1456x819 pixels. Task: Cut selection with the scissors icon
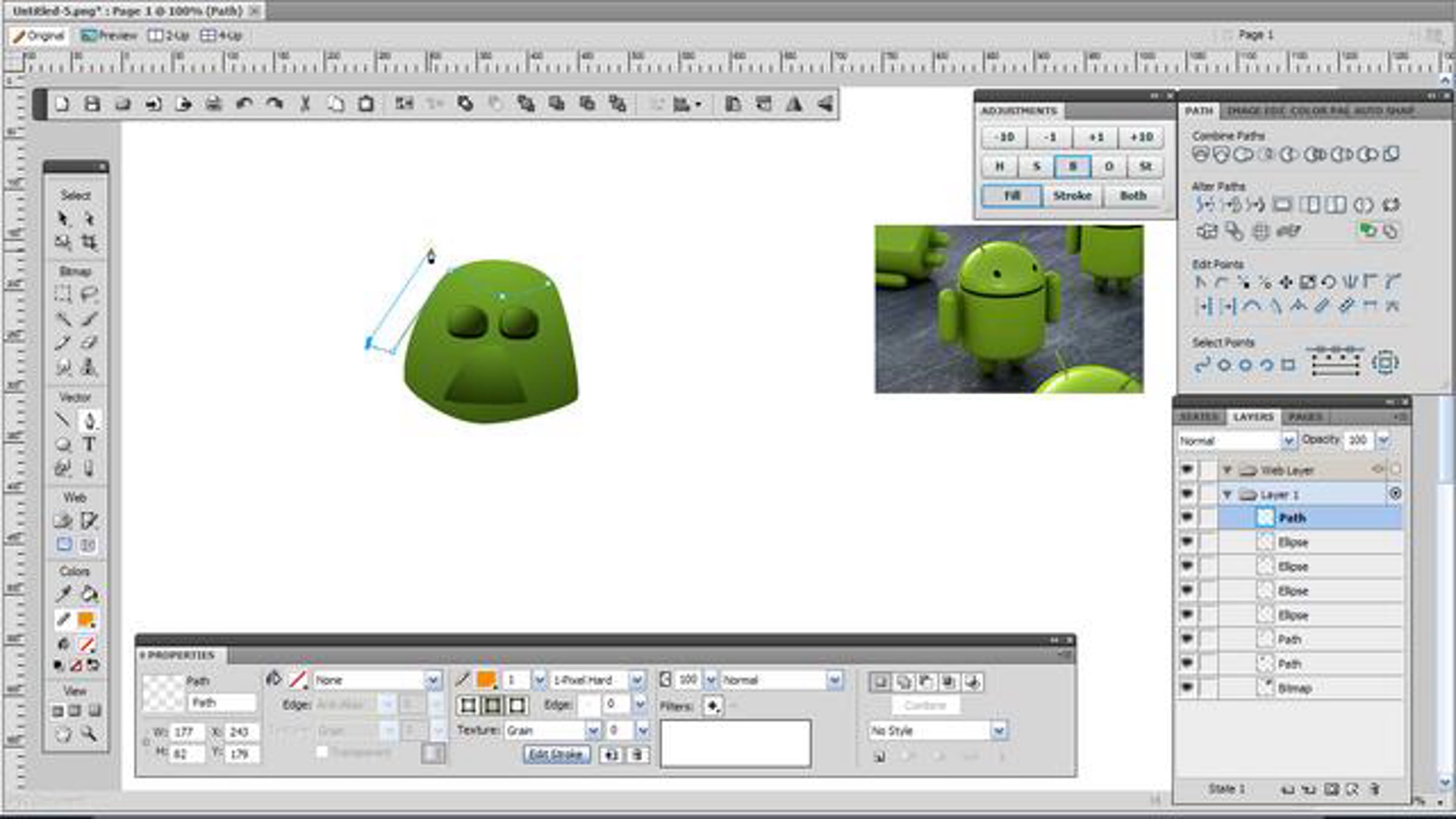coord(305,104)
